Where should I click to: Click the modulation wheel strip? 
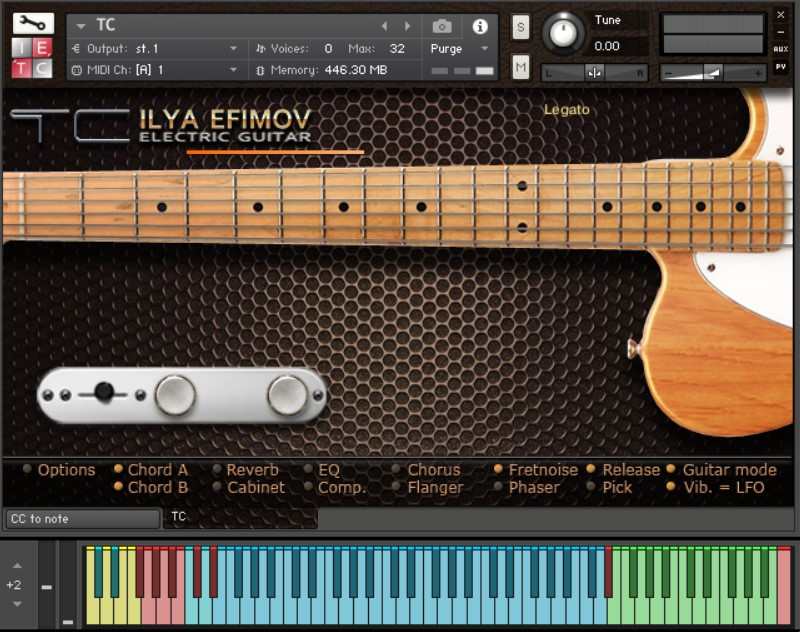67,586
